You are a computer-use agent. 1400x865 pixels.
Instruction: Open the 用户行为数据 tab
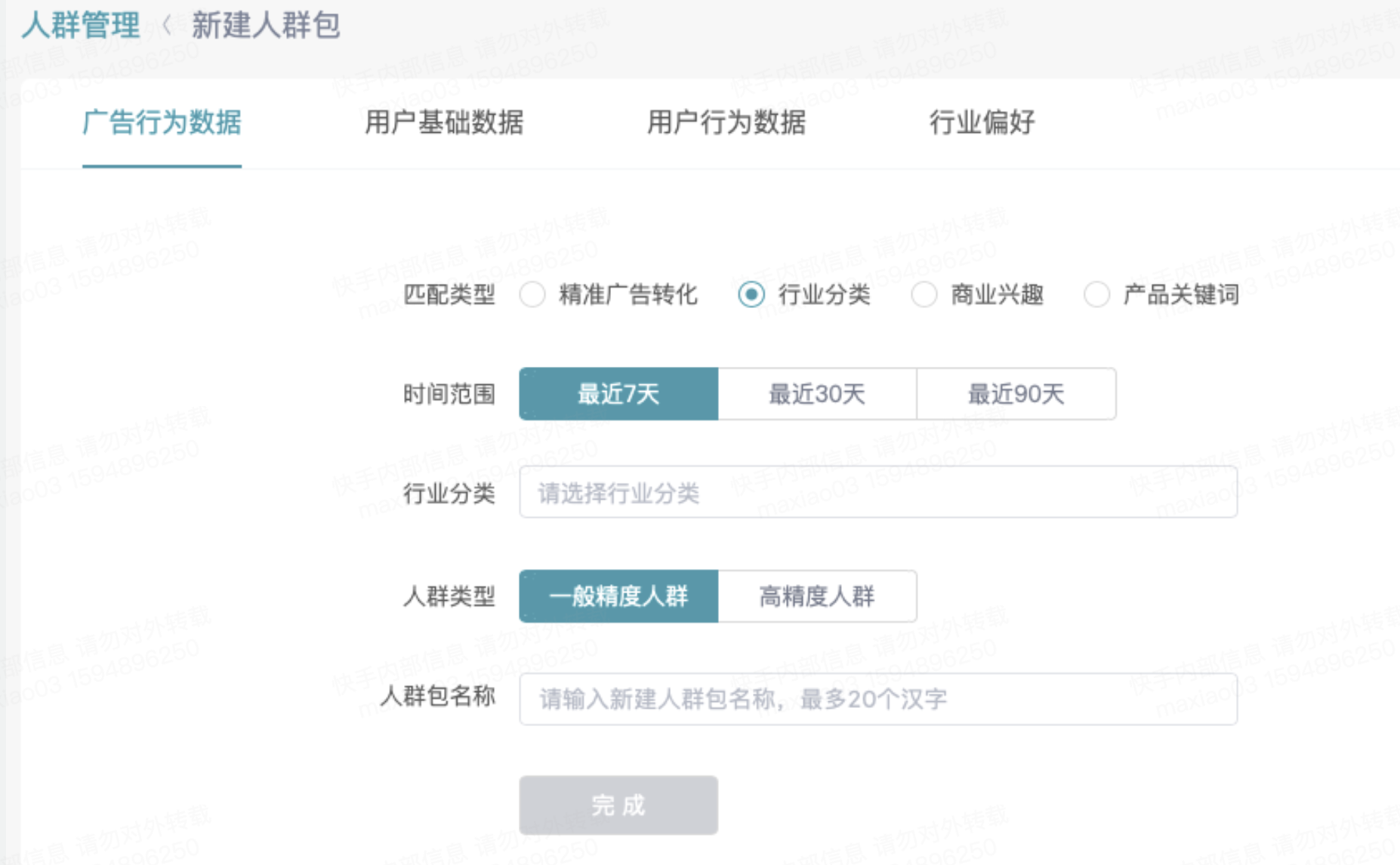[x=726, y=122]
